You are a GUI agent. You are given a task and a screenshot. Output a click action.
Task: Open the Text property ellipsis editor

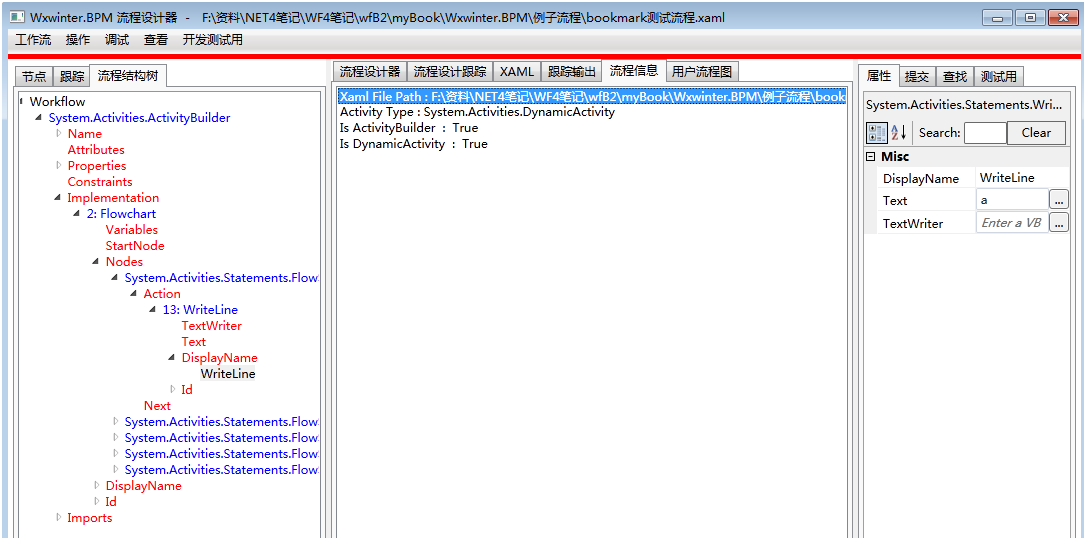[x=1058, y=200]
